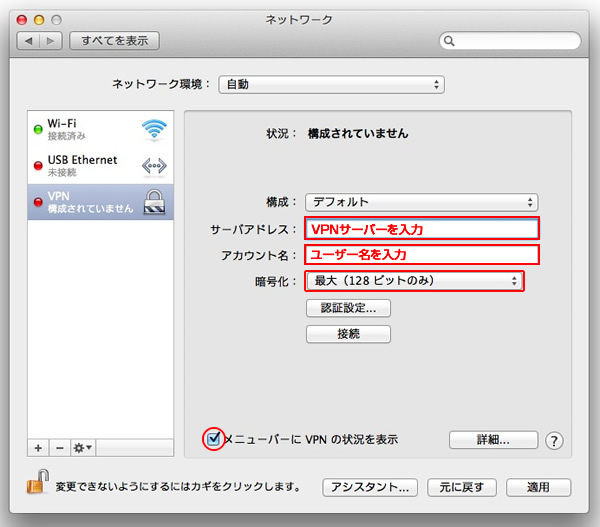Click the すべてを表示 button

[x=115, y=41]
